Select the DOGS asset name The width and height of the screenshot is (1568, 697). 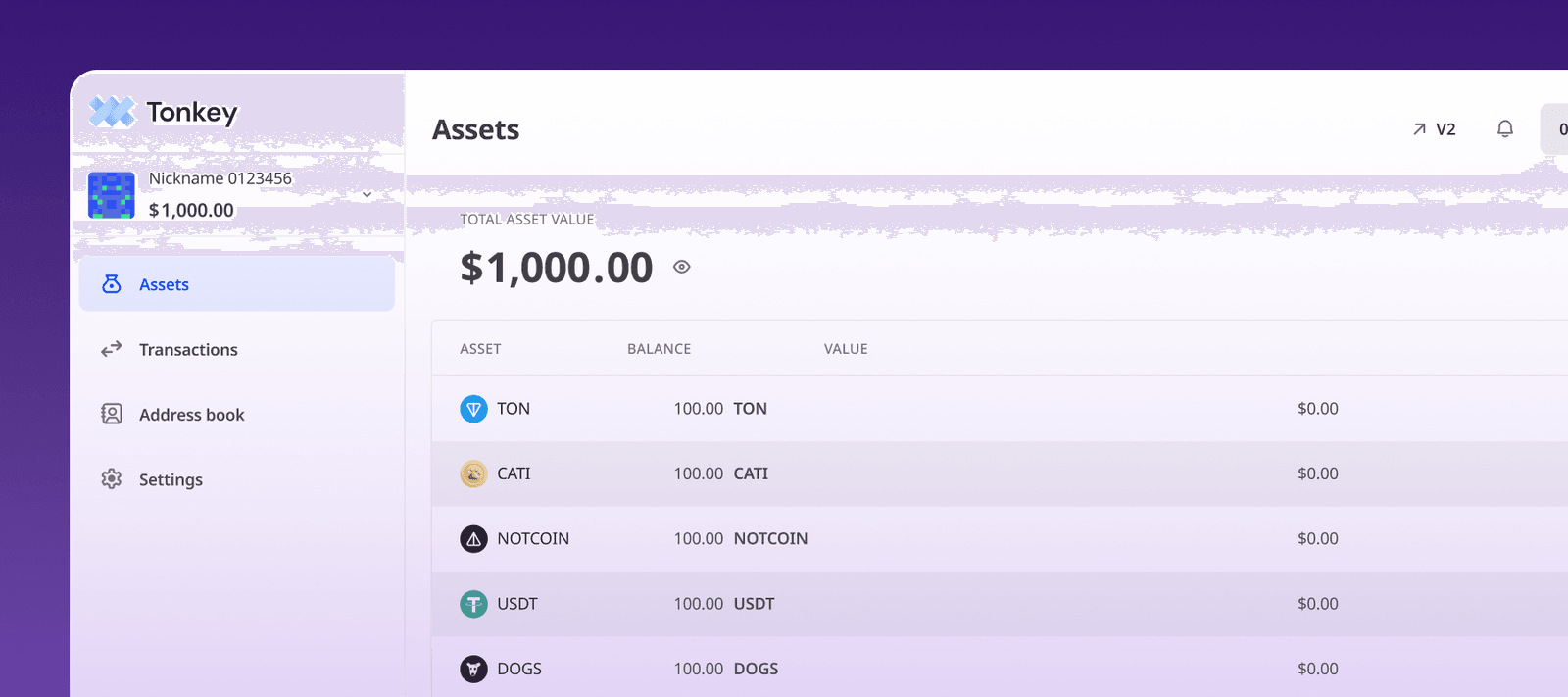coord(519,669)
